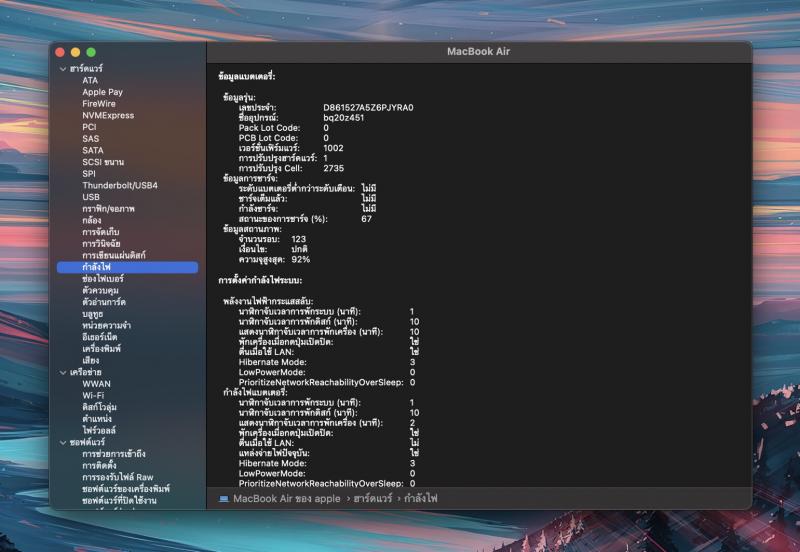The height and width of the screenshot is (552, 800).
Task: Select highlighted กำลังไฟ item
Action: pos(128,267)
